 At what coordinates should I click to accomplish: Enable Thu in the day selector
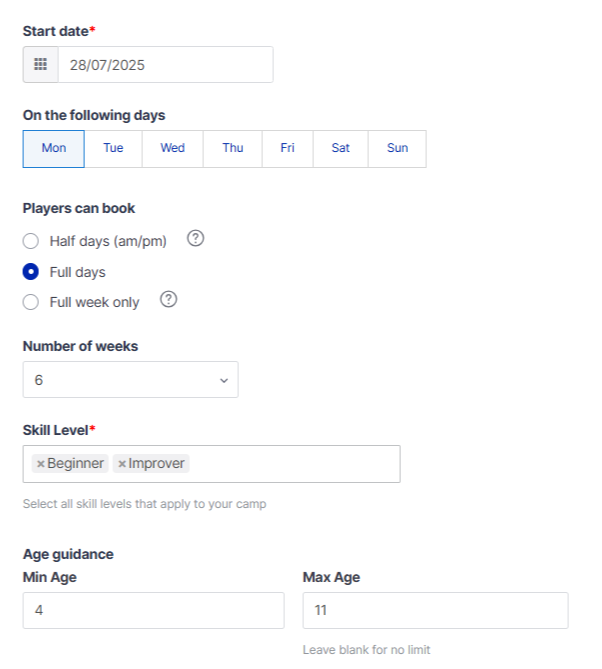click(233, 149)
